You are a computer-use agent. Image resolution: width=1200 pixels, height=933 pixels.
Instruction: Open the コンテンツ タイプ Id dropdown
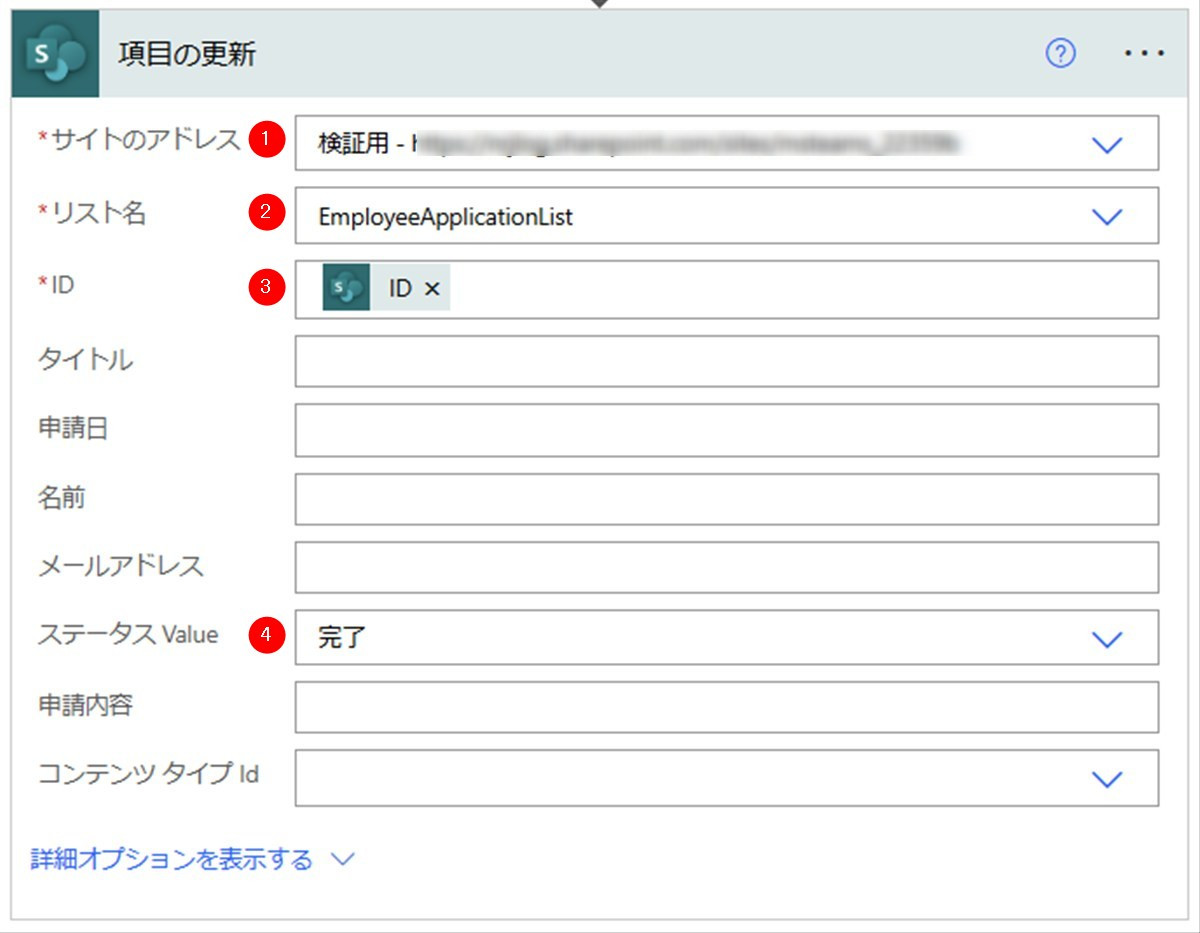[x=1107, y=779]
